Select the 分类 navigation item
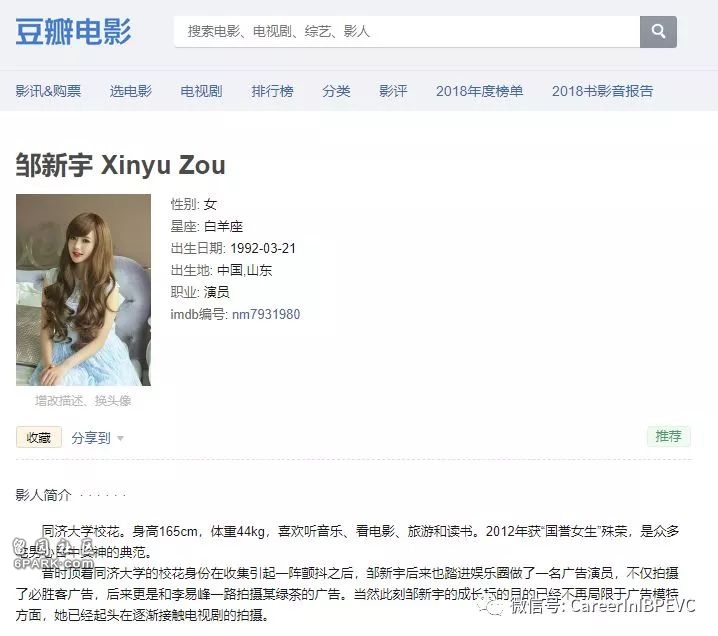 336,91
